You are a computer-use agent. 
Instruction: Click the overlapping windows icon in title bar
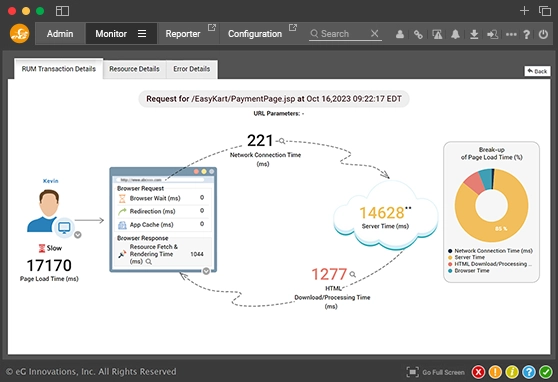(x=545, y=11)
